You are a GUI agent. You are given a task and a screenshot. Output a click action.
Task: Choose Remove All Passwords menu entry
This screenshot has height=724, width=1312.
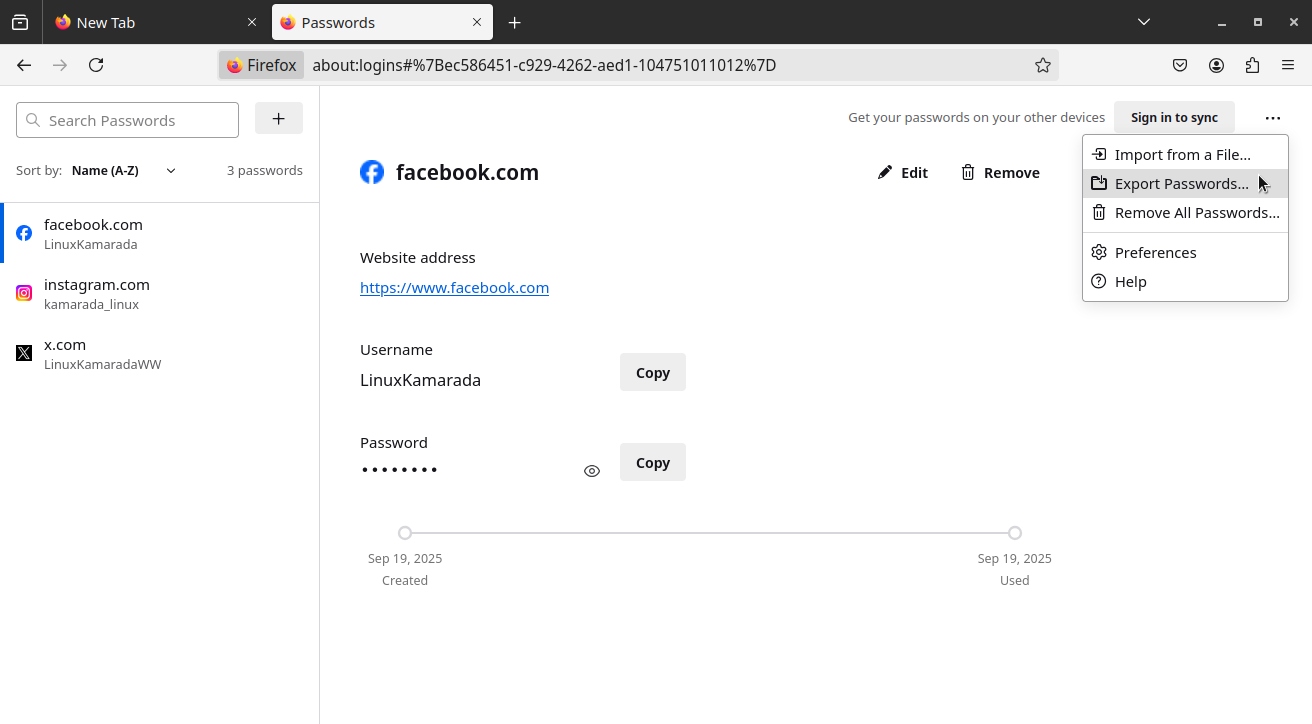pyautogui.click(x=1185, y=212)
